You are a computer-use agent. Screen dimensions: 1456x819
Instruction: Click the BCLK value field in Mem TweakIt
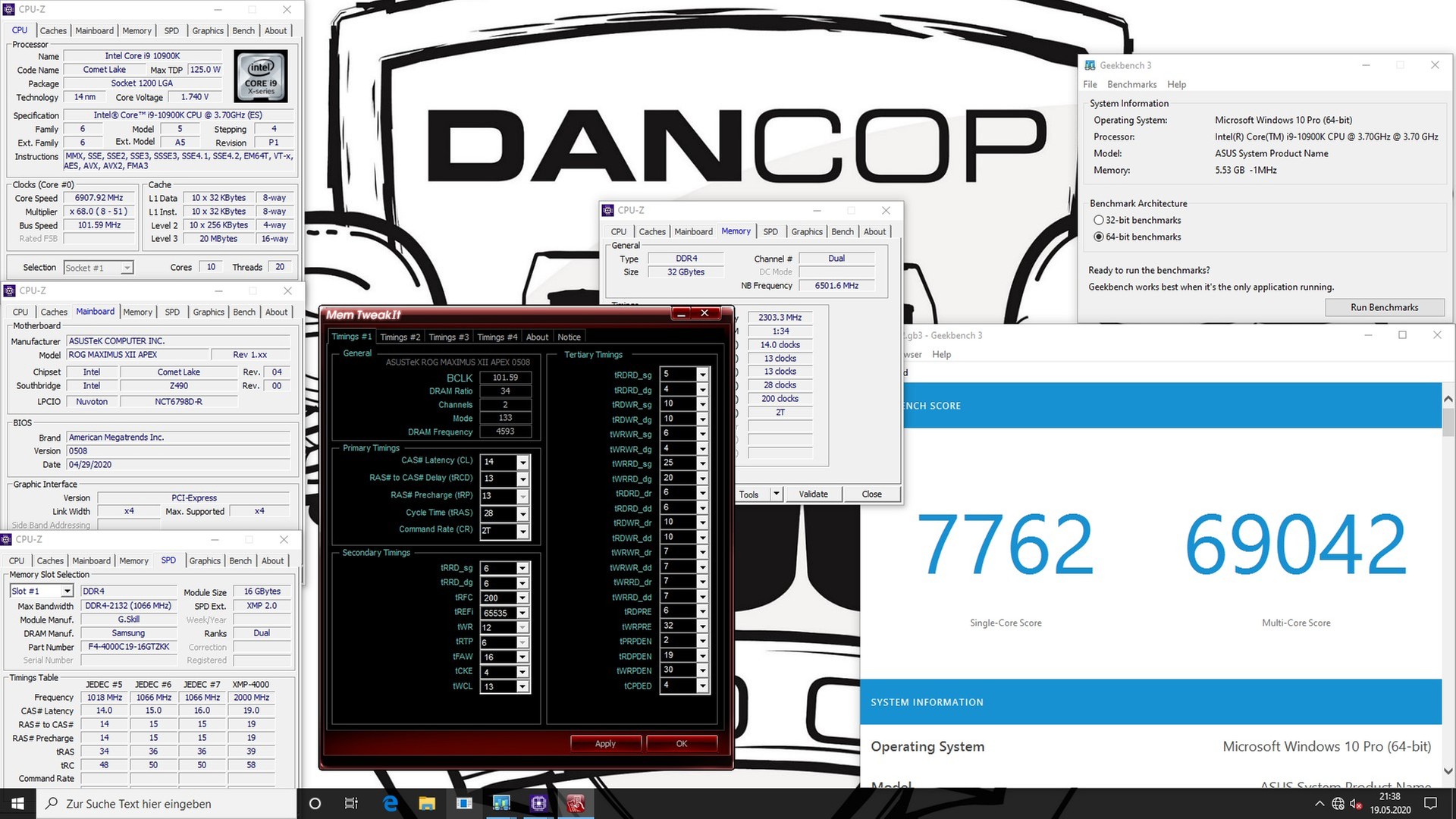(505, 378)
